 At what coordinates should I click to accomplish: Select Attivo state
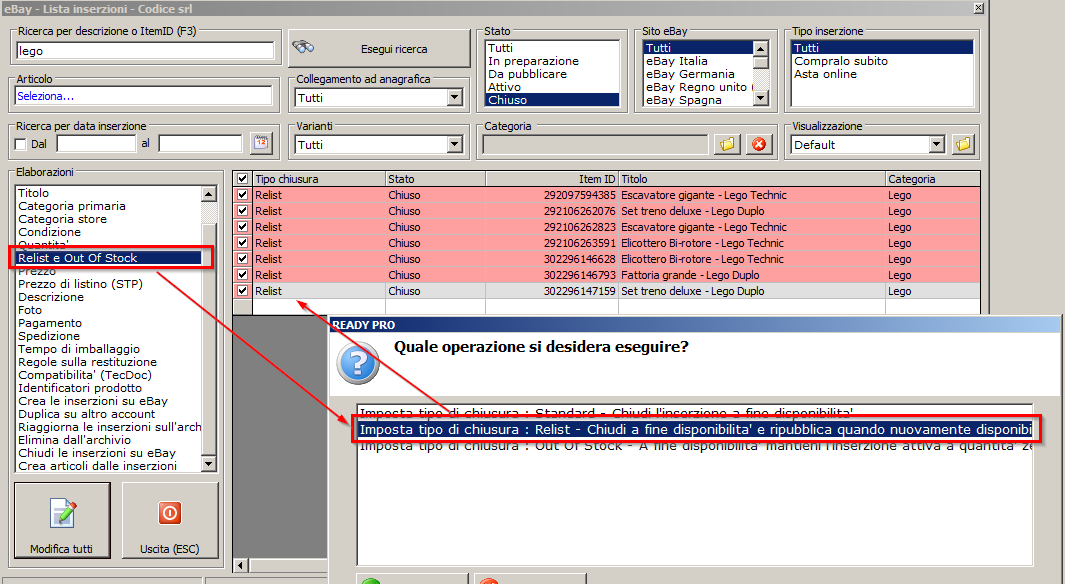tap(552, 87)
